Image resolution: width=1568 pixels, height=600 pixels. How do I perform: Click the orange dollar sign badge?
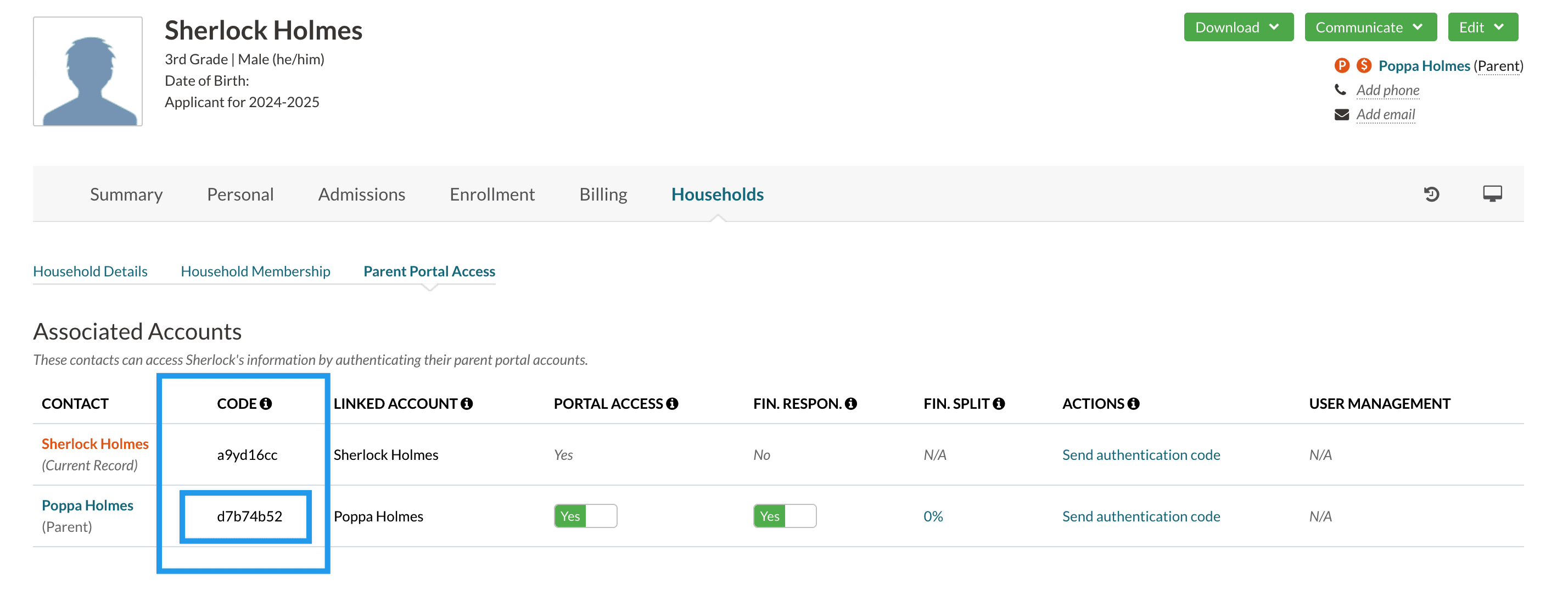point(1364,65)
